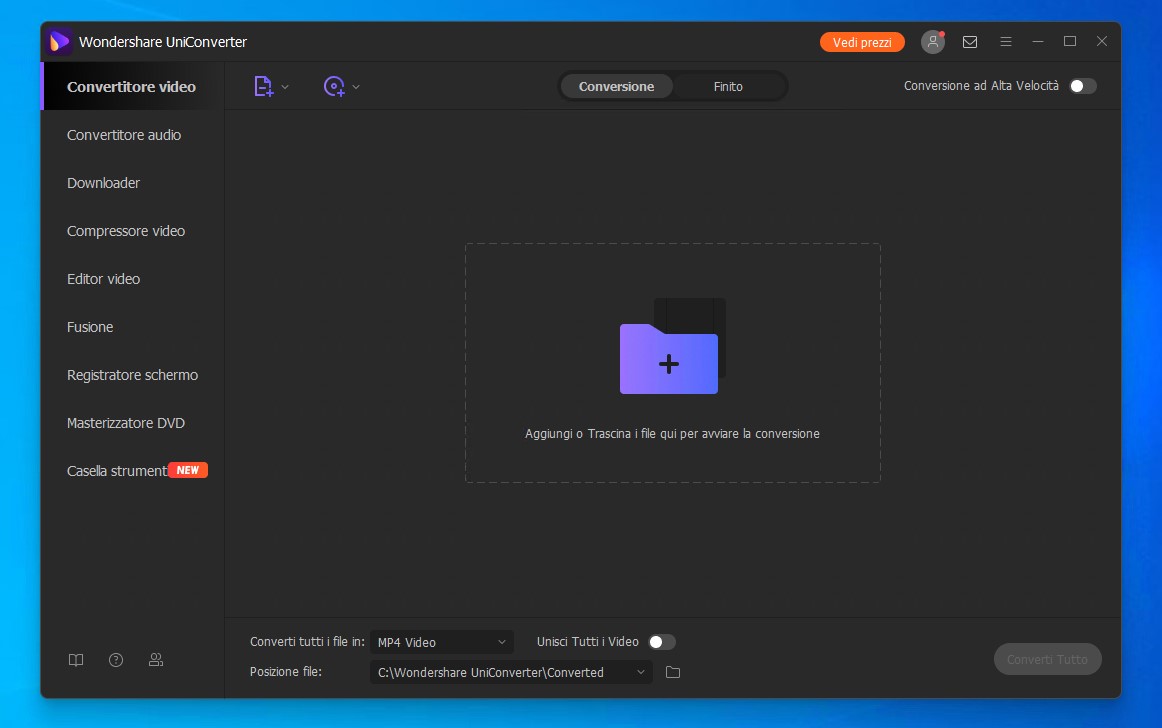1162x728 pixels.
Task: Select Fusione in the sidebar
Action: (90, 327)
